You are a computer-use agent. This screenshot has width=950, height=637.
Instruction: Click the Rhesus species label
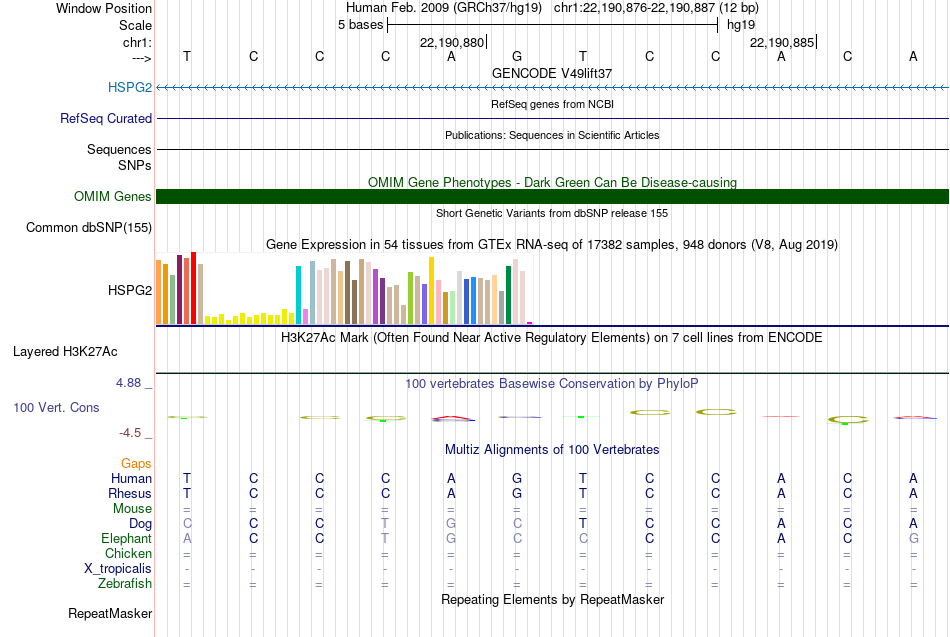tap(130, 493)
